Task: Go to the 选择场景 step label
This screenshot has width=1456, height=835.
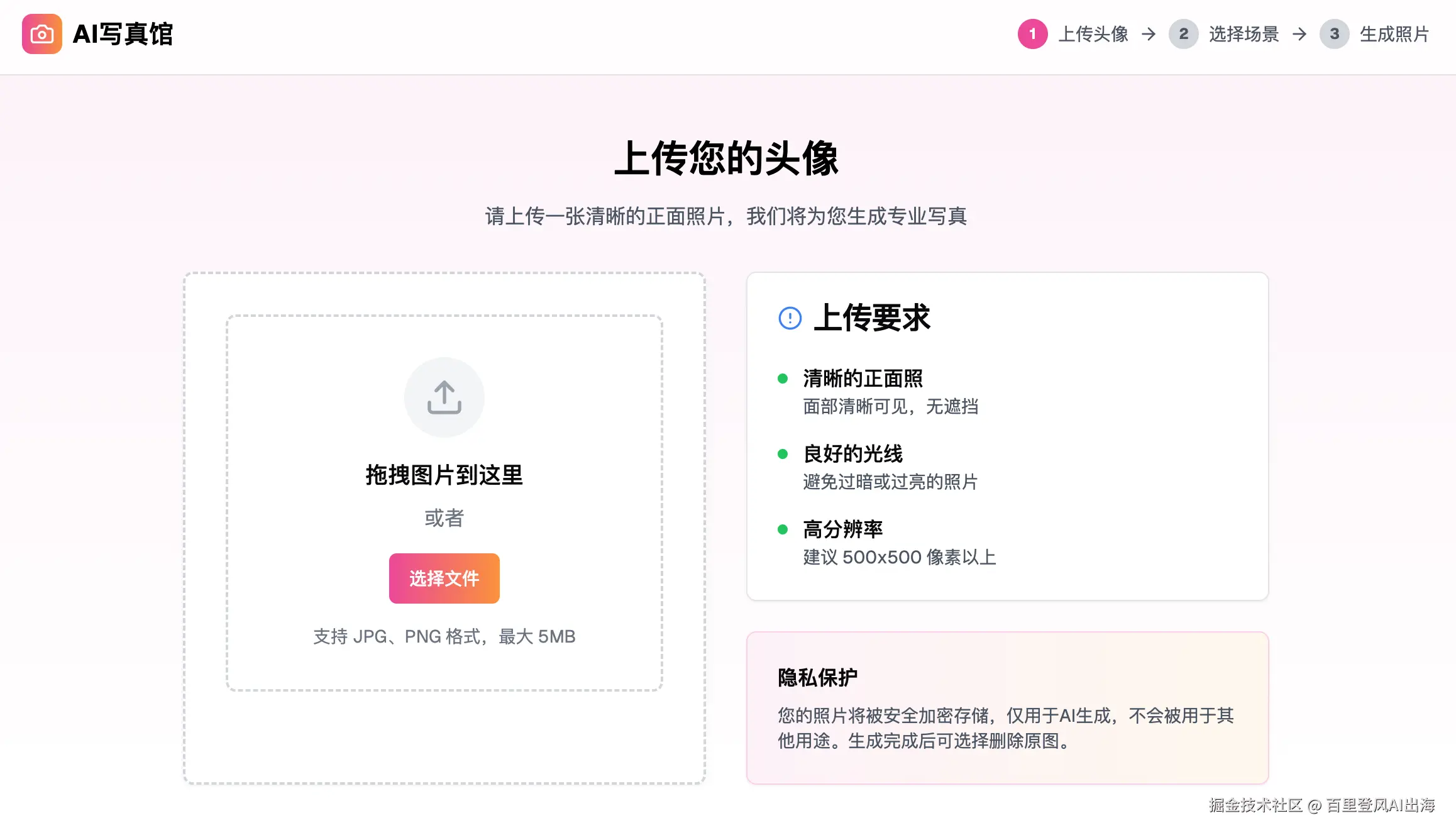Action: point(1244,34)
